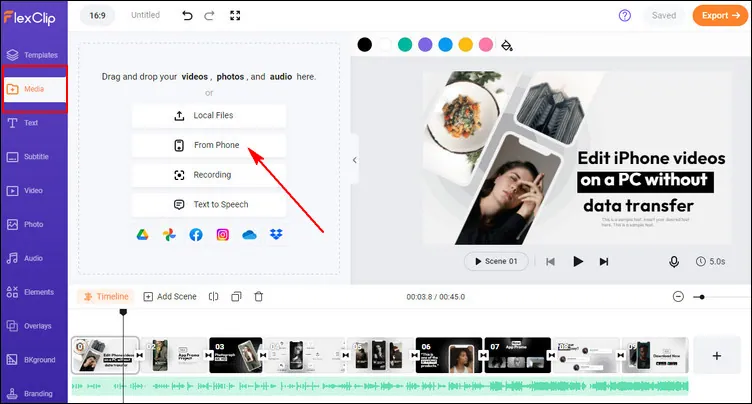This screenshot has height=404, width=752.
Task: Open the Video stock library
Action: tap(25, 190)
